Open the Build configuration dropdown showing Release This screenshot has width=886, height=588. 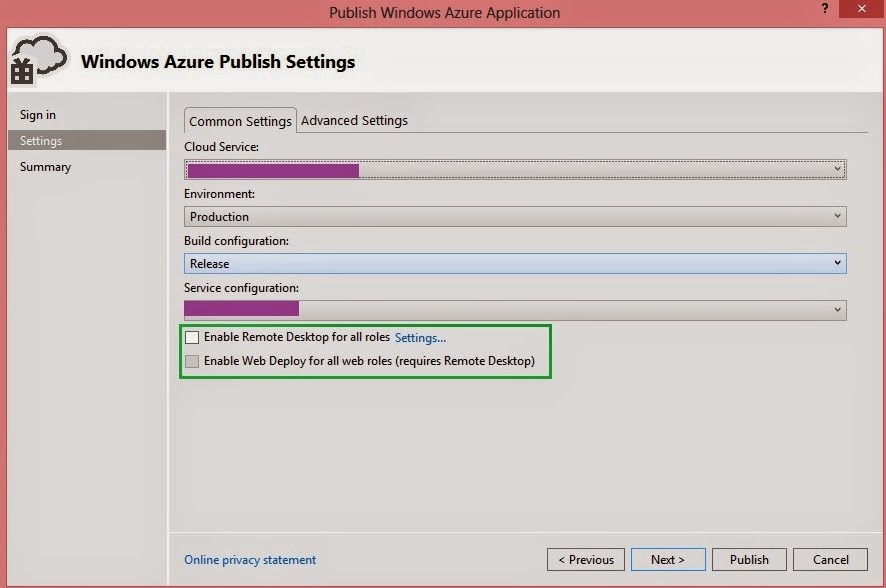click(837, 263)
